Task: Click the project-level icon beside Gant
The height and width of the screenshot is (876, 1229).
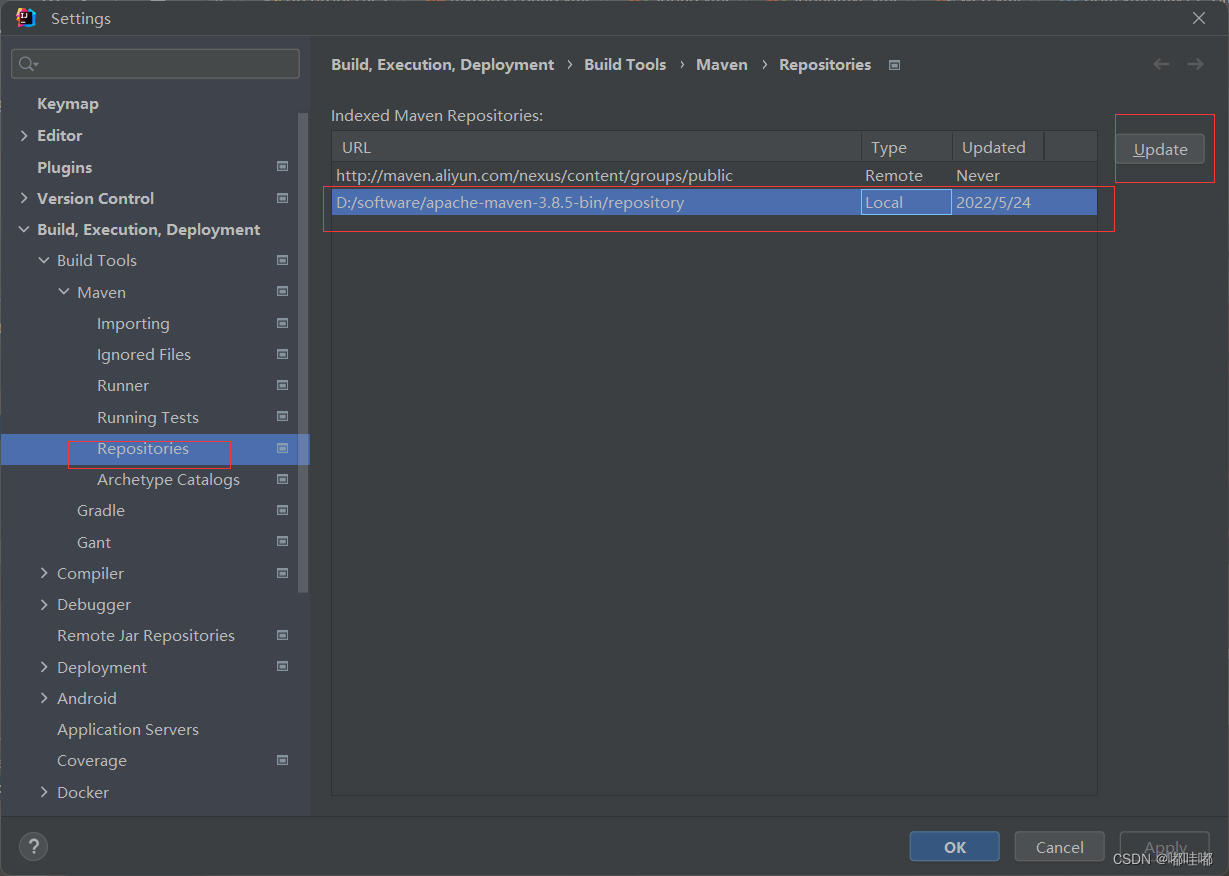Action: (283, 542)
